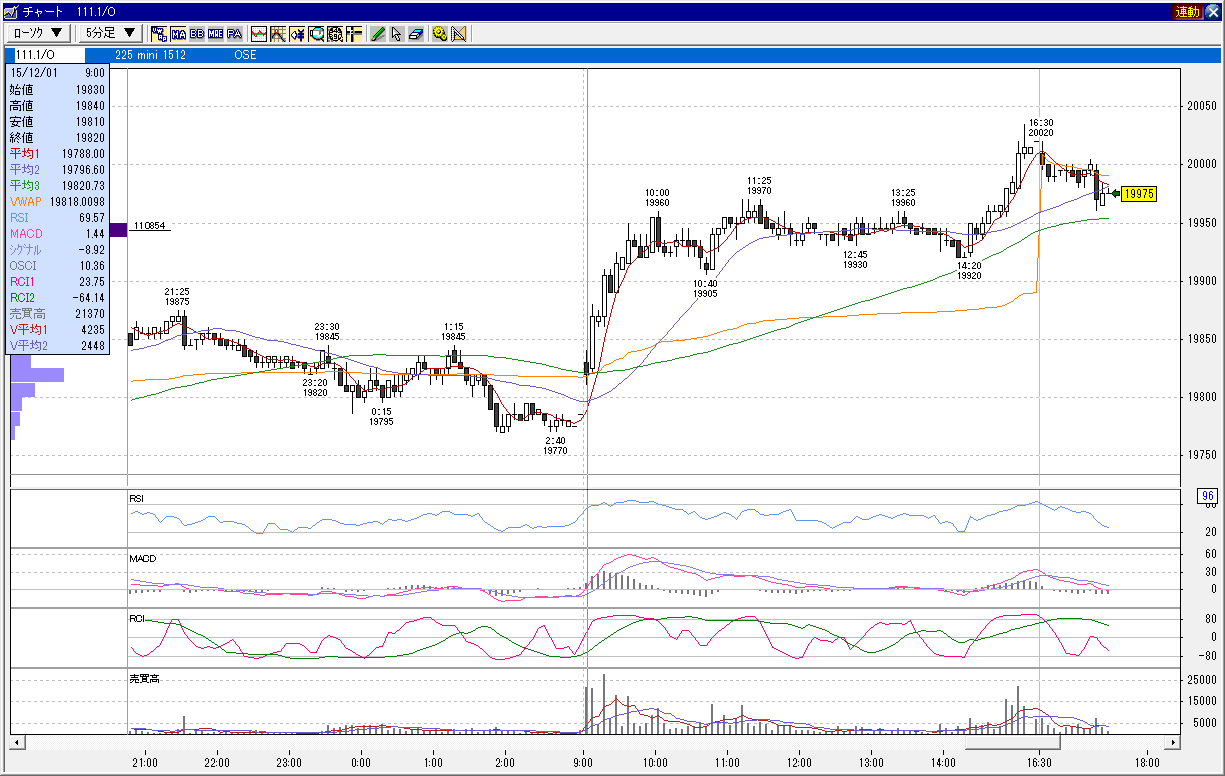Enable the BB Bollinger Bands icon

pyautogui.click(x=197, y=33)
